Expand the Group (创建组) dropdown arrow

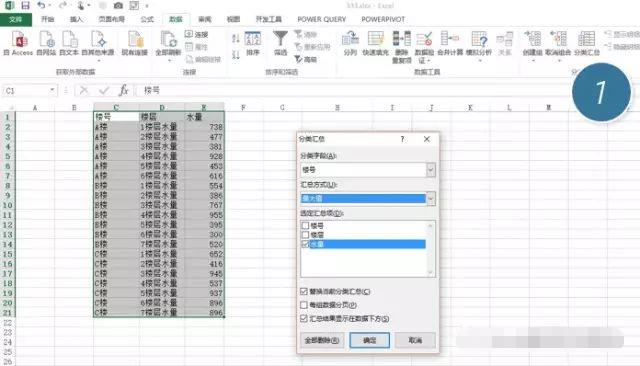tap(533, 61)
